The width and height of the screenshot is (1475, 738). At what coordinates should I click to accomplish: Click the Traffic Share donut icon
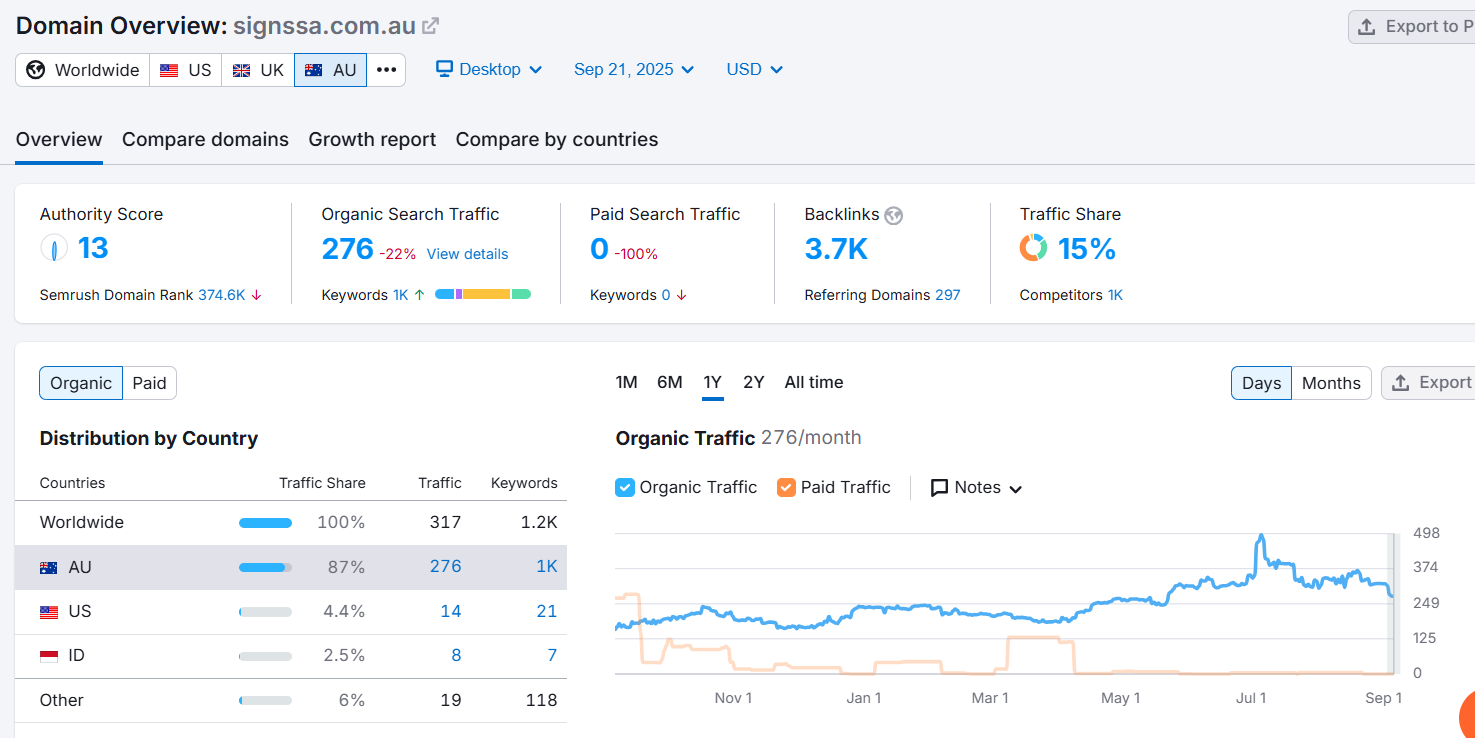click(1033, 248)
